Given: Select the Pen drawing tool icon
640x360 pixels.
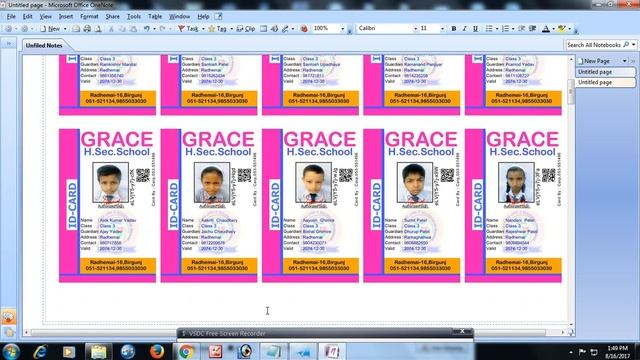Looking at the screenshot, I should pos(285,29).
